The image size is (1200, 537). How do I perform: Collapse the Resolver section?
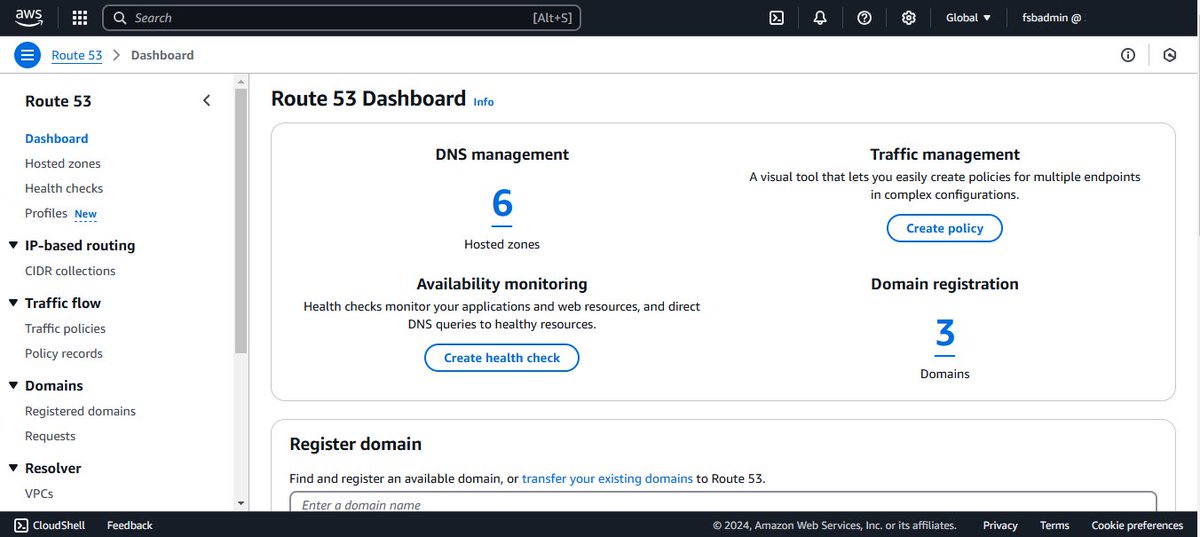12,468
